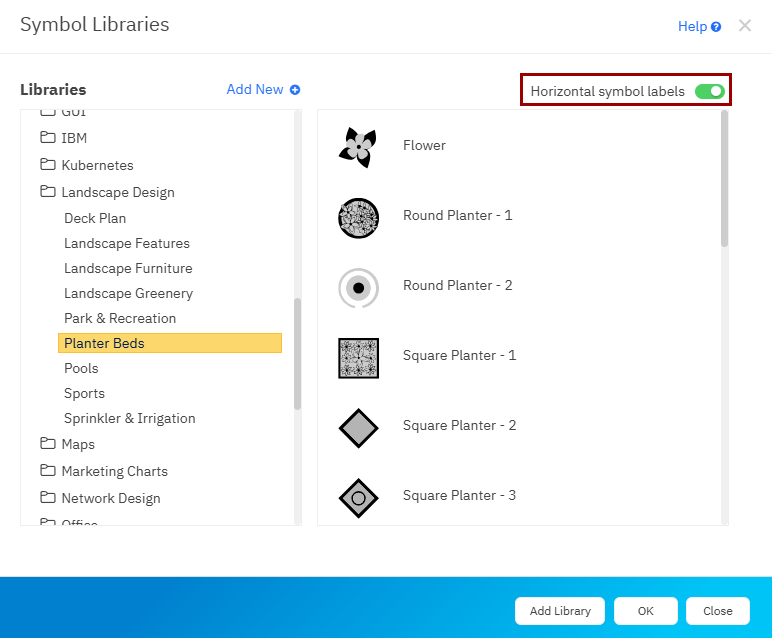Click the Help question mark icon
Viewport: 772px width, 638px height.
click(716, 27)
